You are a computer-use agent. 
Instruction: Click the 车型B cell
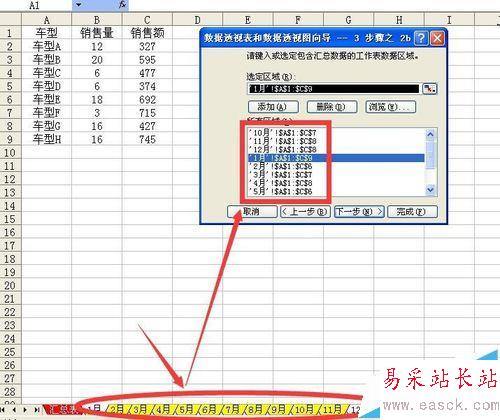(x=47, y=60)
